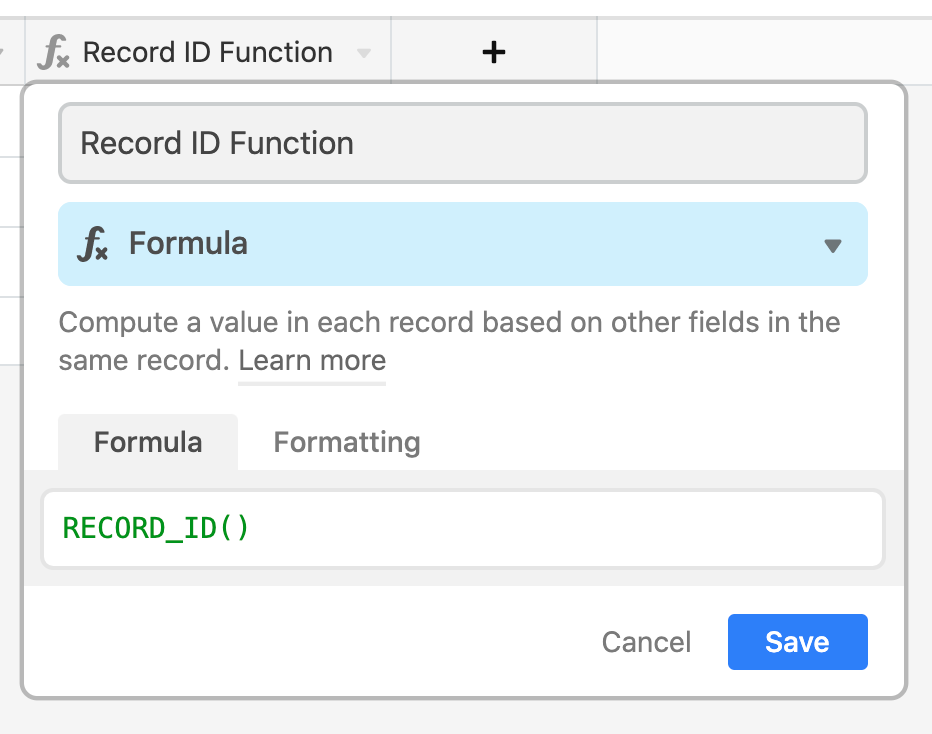Select the Record ID Function column header label
Viewport: 932px width, 734px height.
point(207,52)
